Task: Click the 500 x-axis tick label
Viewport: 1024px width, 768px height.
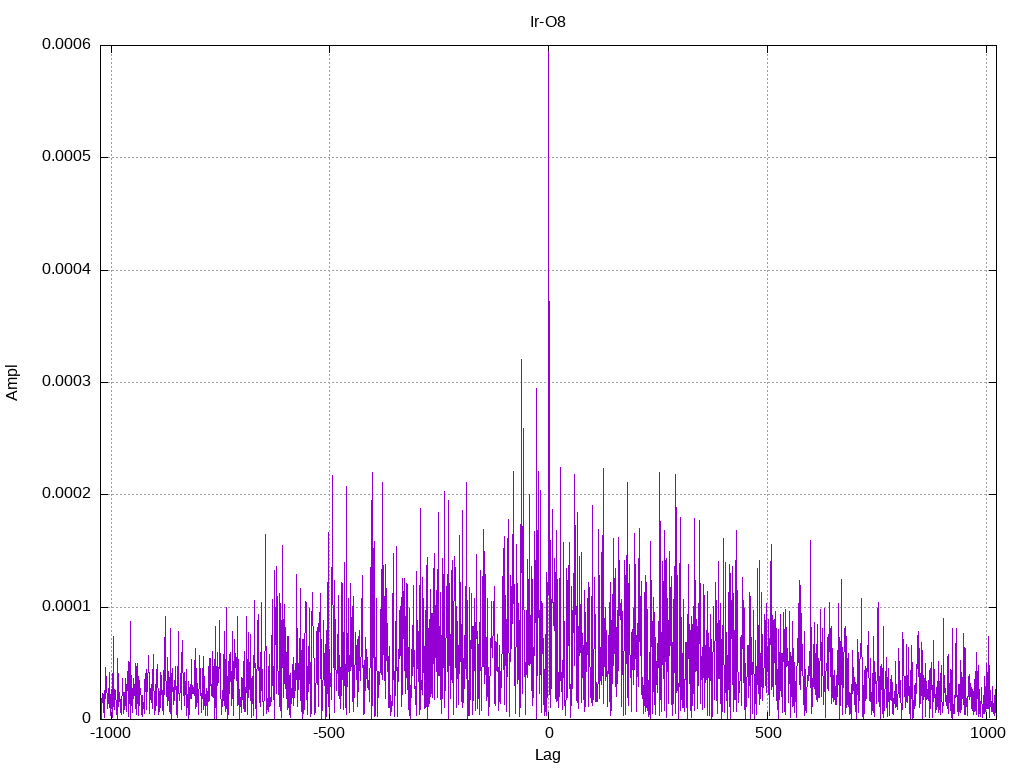Action: [768, 733]
